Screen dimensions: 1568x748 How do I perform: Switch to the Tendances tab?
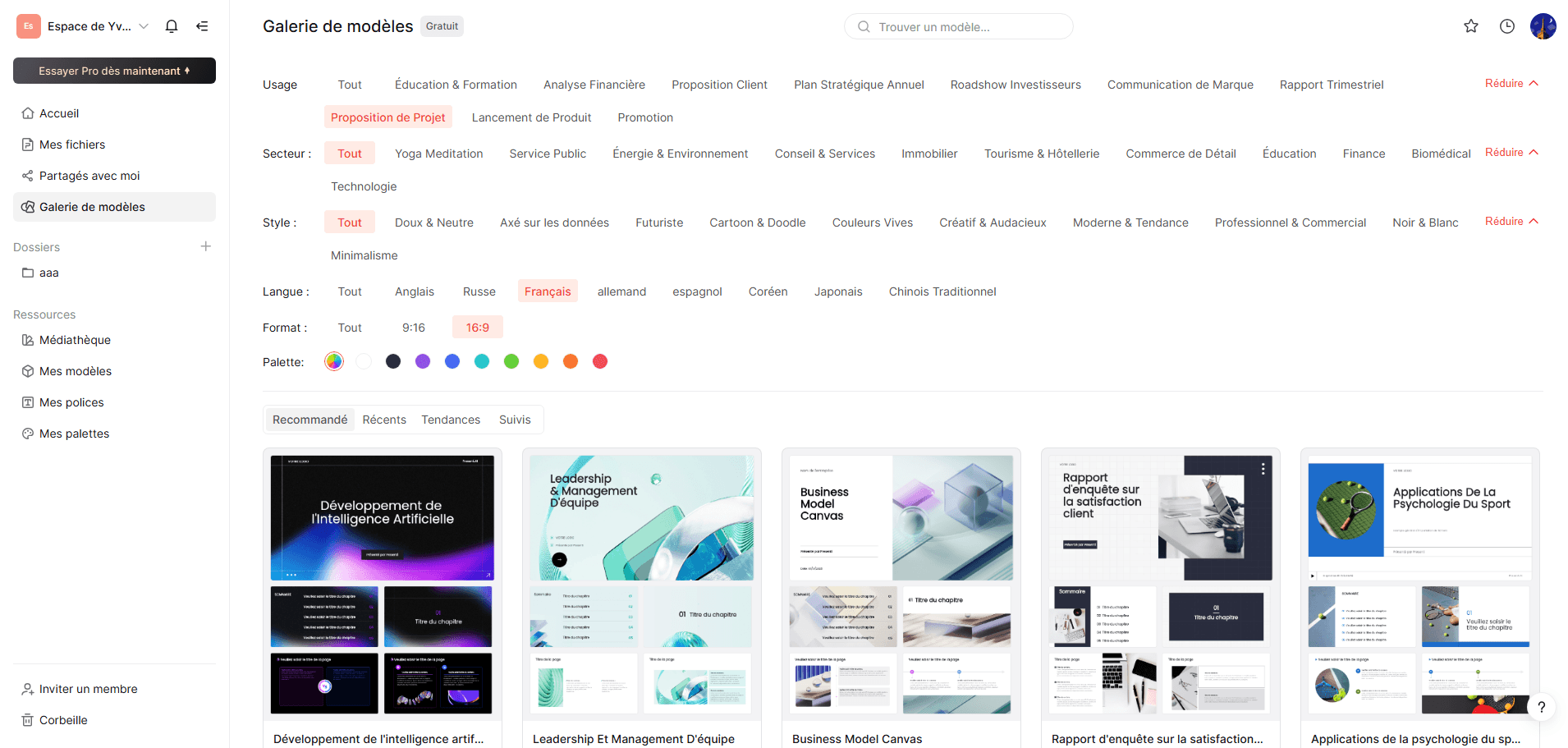click(451, 420)
